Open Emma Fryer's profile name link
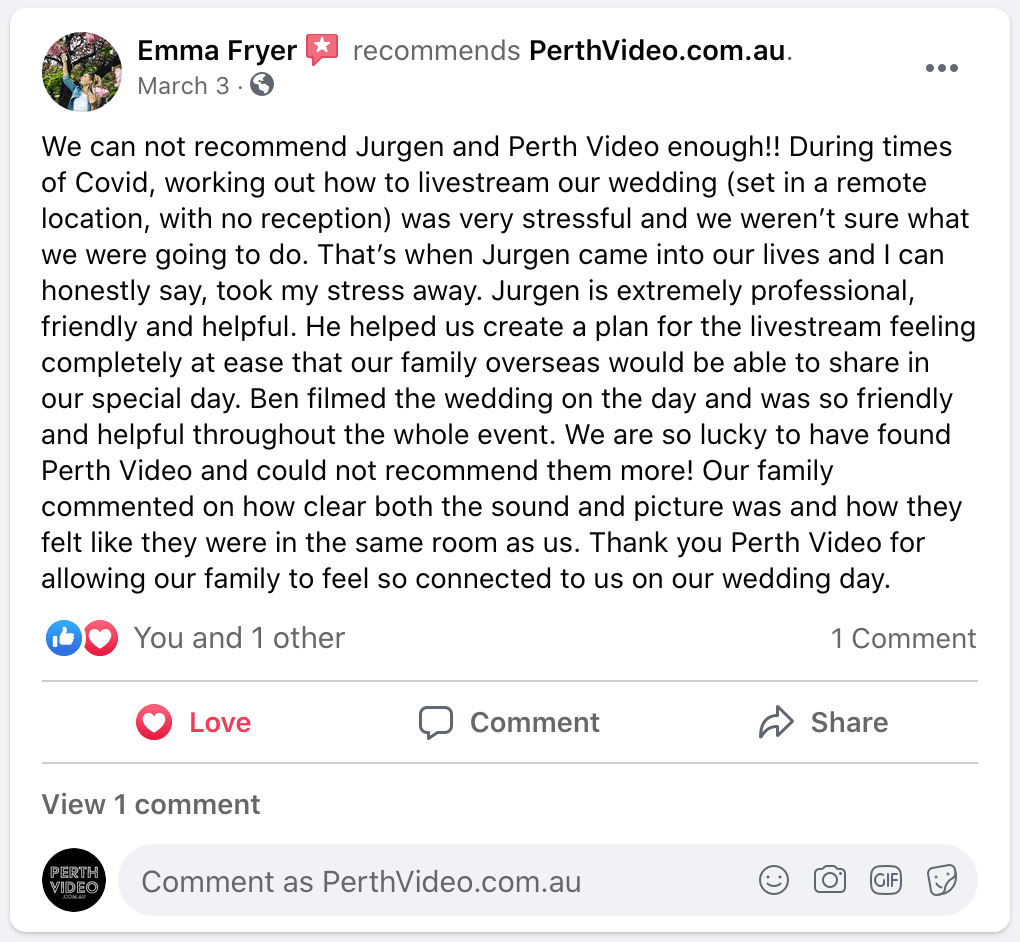Image resolution: width=1020 pixels, height=942 pixels. 217,50
